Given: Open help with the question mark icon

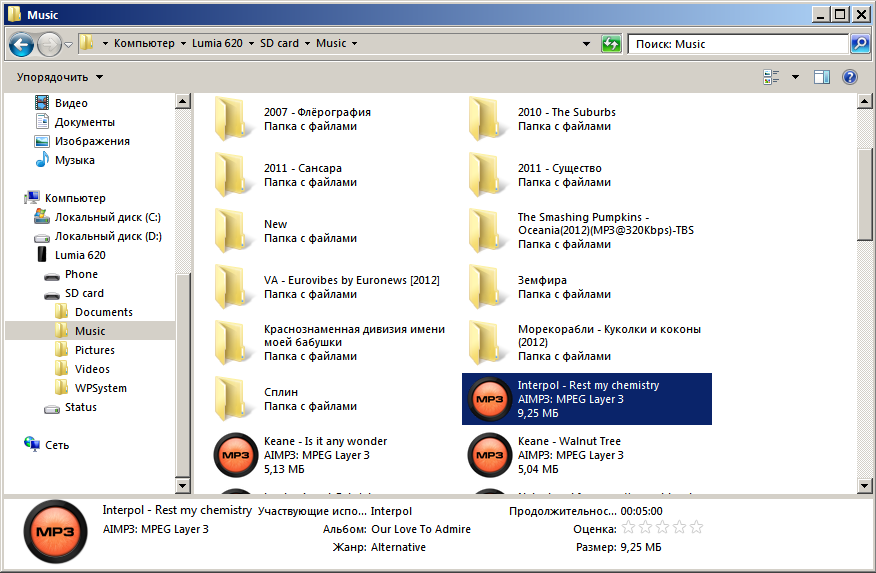Looking at the screenshot, I should (x=850, y=77).
